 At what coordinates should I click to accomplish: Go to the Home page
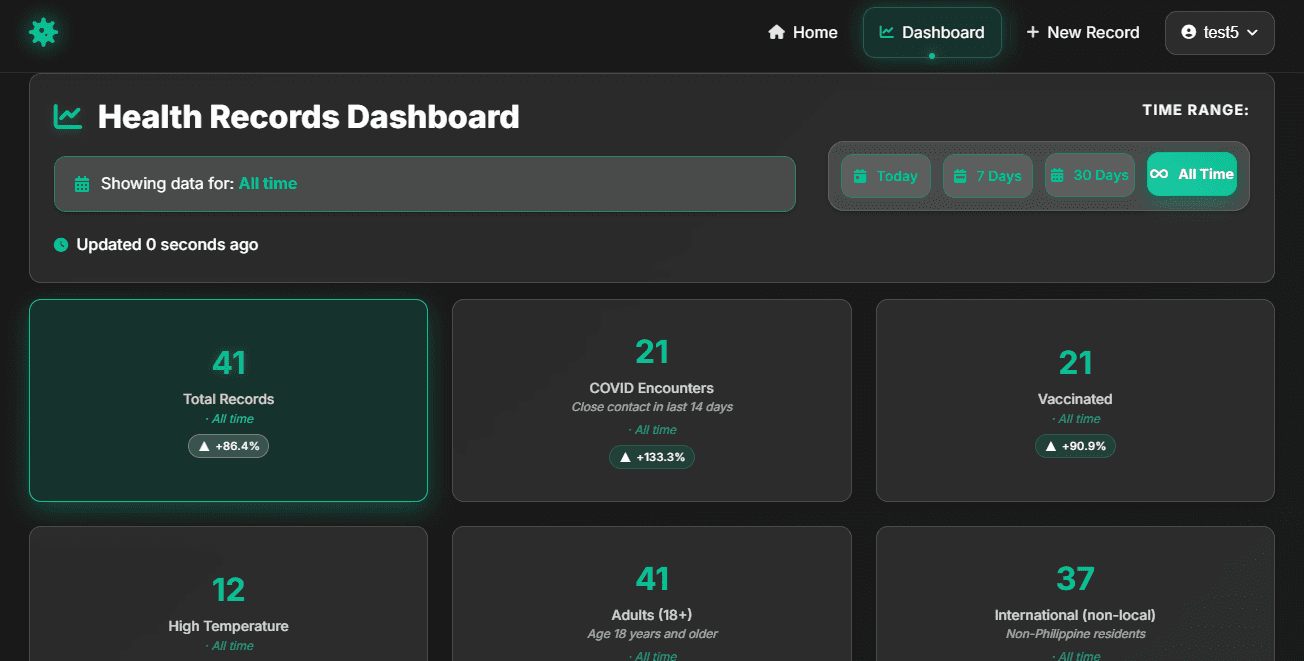[x=803, y=32]
